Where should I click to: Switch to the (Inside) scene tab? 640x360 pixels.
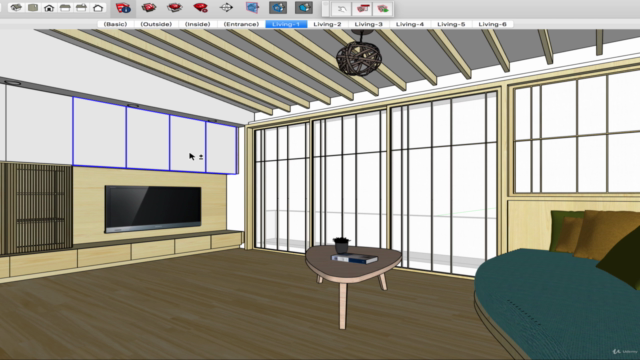(198, 24)
